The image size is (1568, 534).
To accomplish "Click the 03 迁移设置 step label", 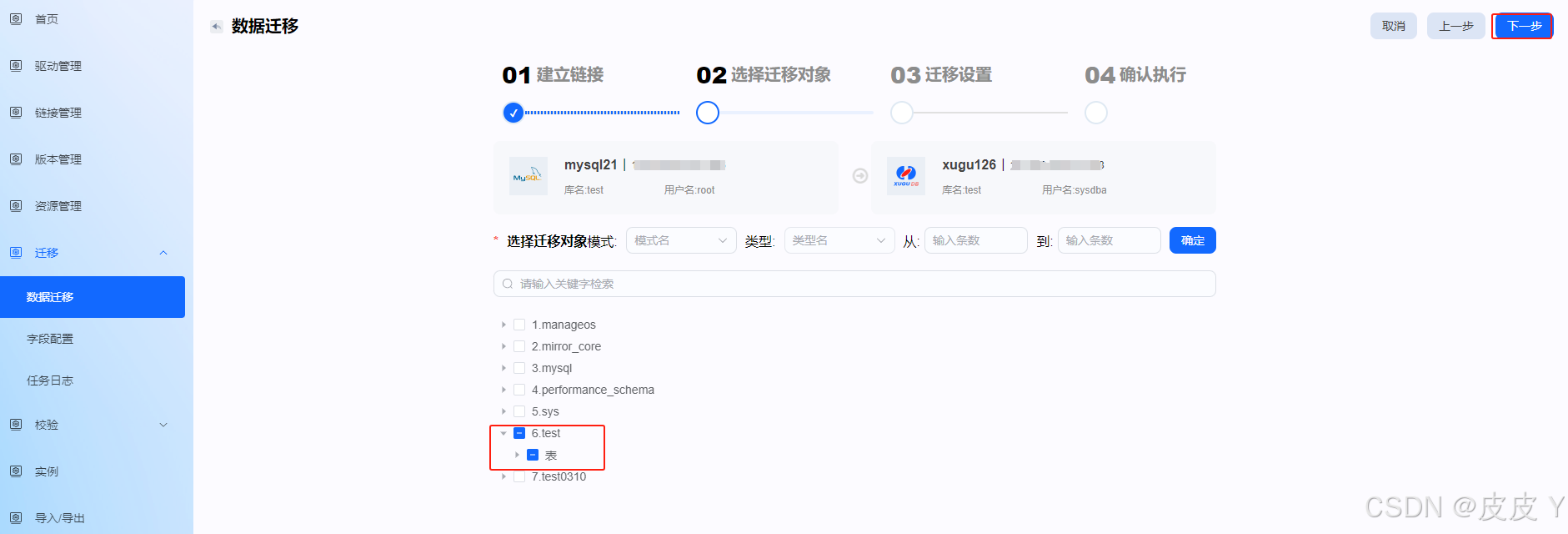I will [941, 75].
